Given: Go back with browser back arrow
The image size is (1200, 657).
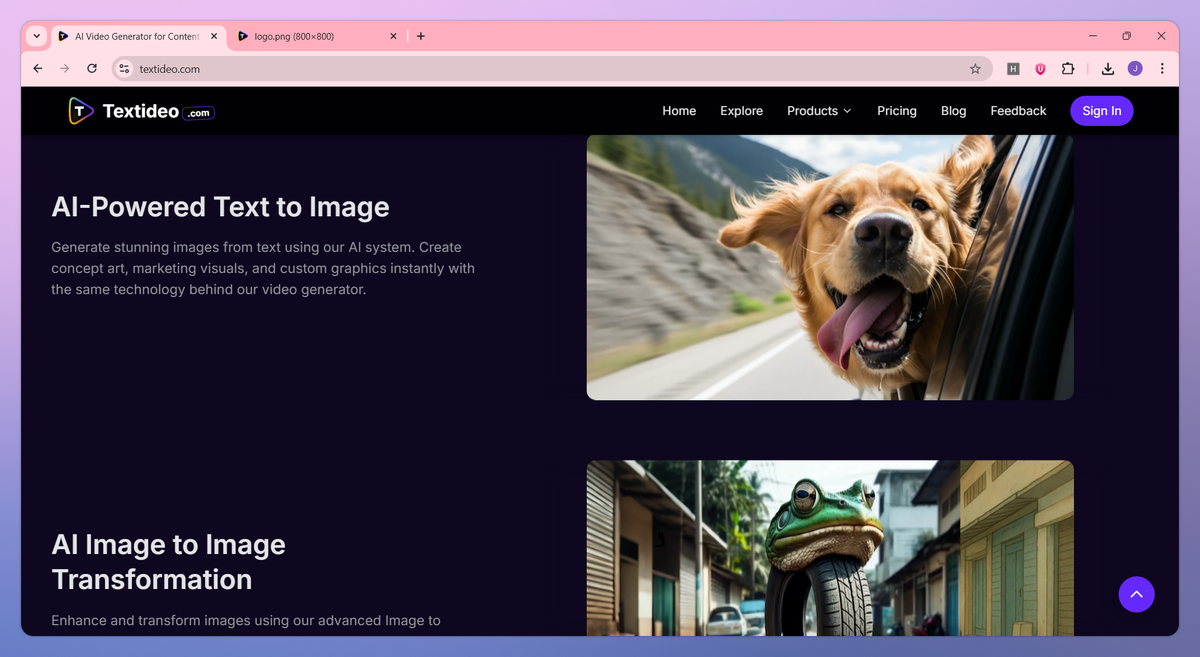Looking at the screenshot, I should (38, 69).
